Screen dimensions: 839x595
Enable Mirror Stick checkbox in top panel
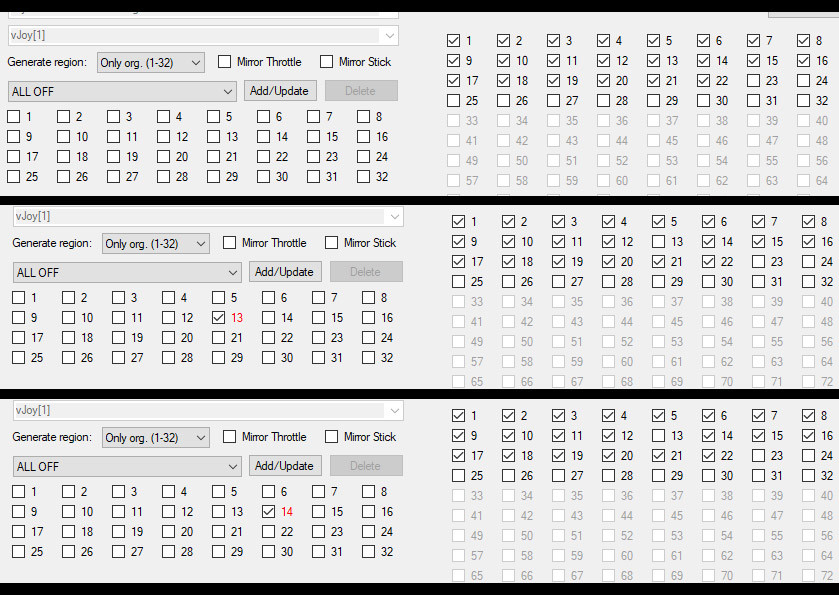click(x=326, y=62)
